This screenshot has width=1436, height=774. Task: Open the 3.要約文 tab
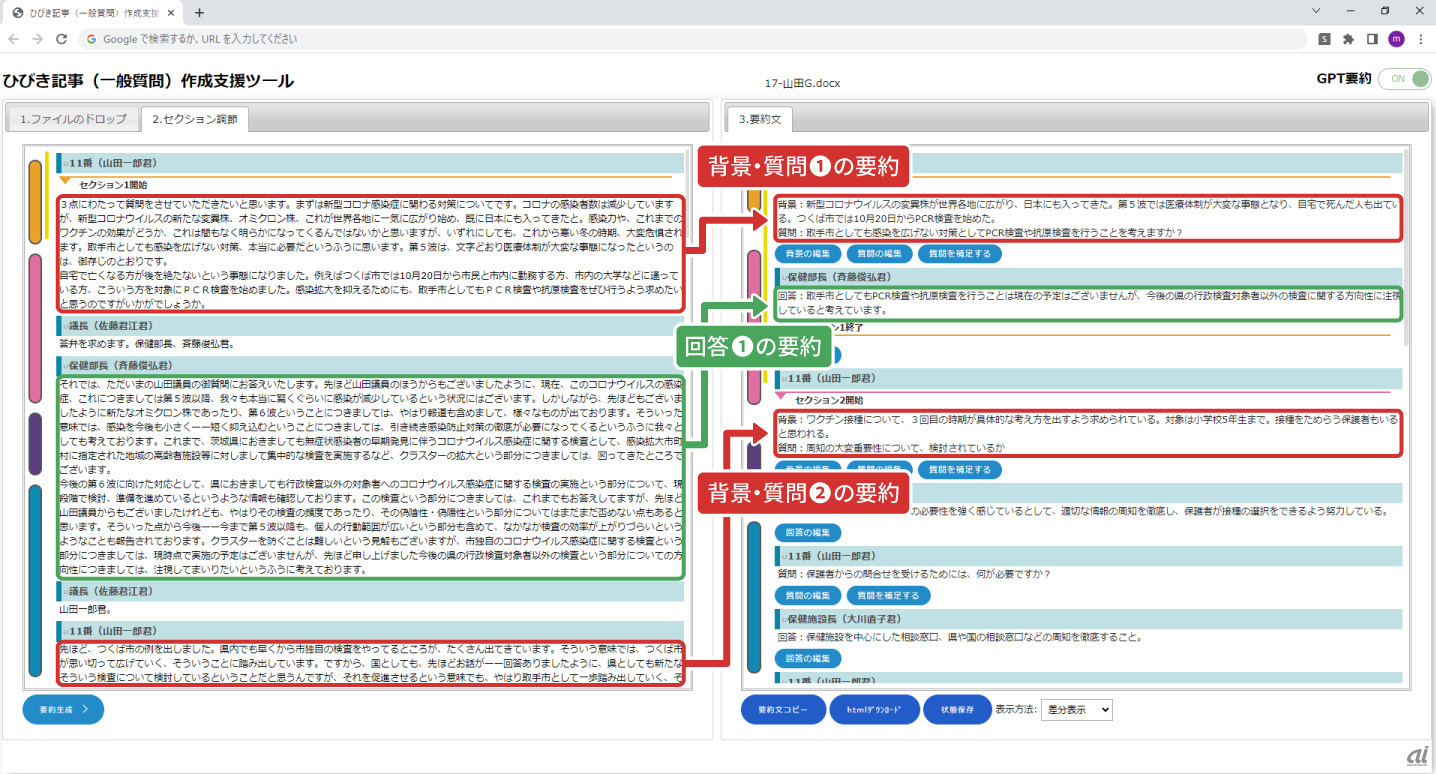point(759,119)
